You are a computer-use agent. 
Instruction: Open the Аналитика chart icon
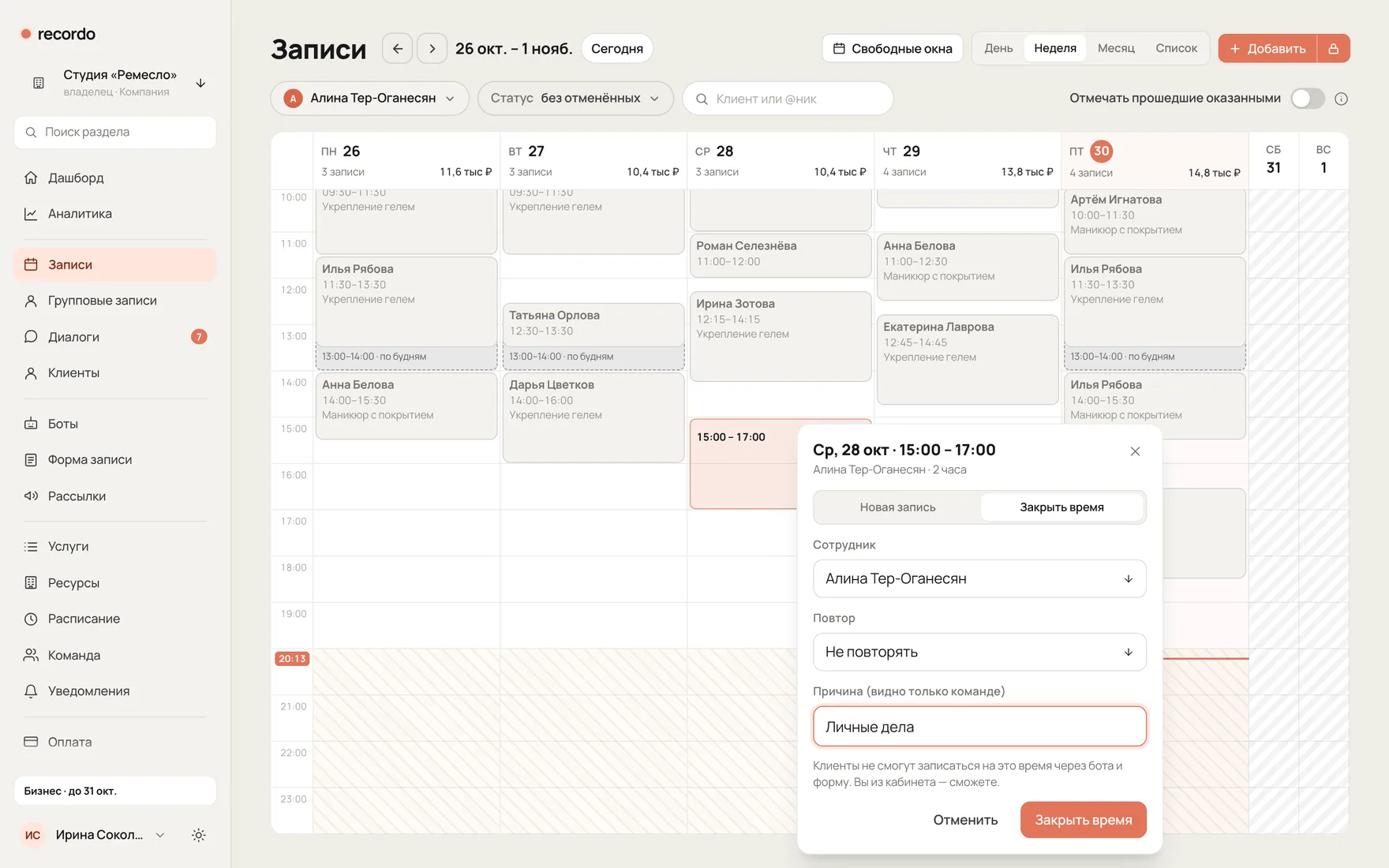point(31,214)
